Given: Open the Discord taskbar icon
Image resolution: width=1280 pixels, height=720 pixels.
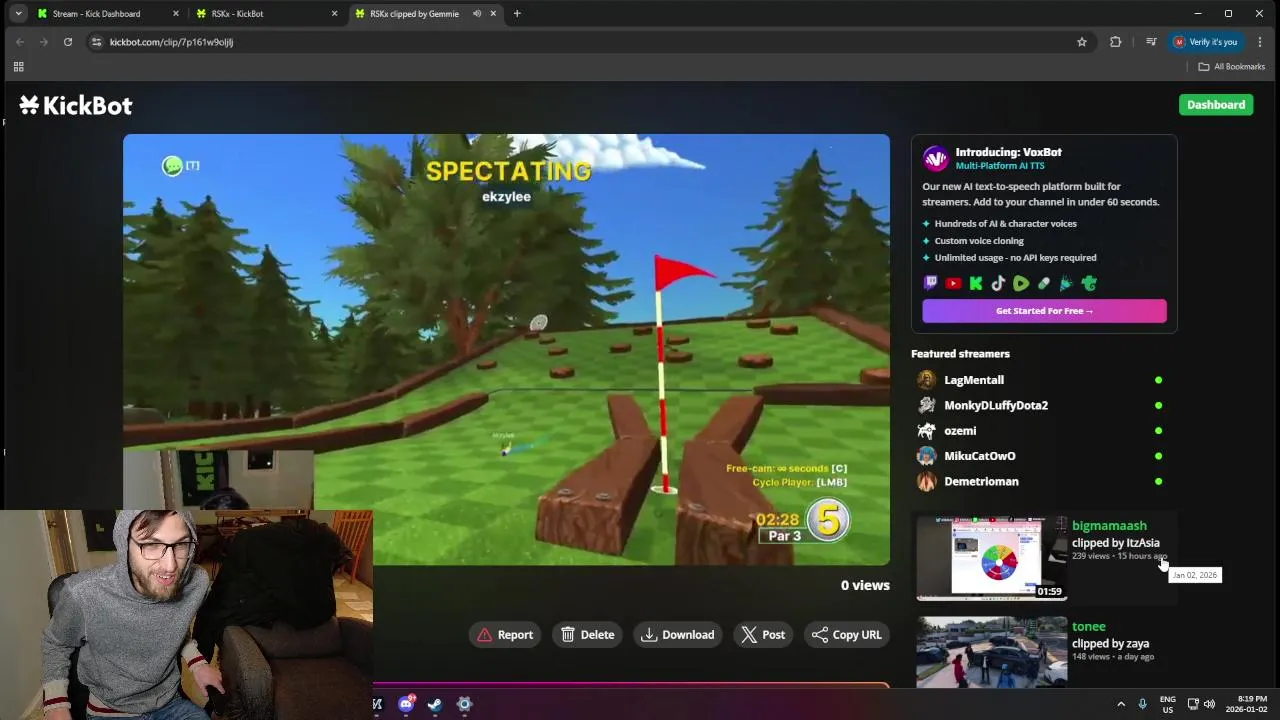Looking at the screenshot, I should (x=406, y=704).
